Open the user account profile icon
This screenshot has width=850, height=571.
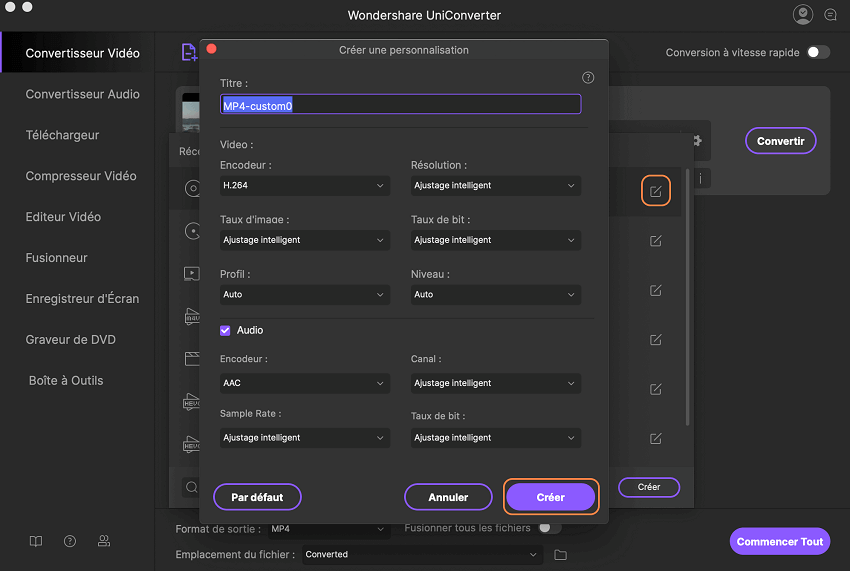[802, 15]
